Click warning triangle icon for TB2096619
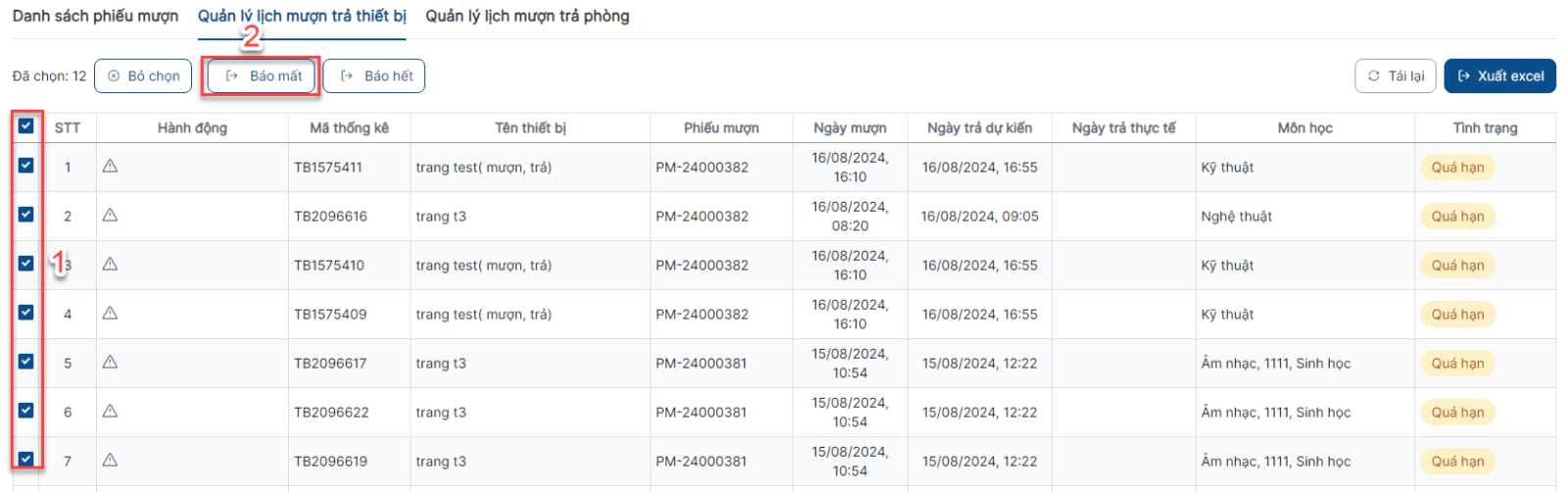1568x492 pixels. [x=110, y=461]
